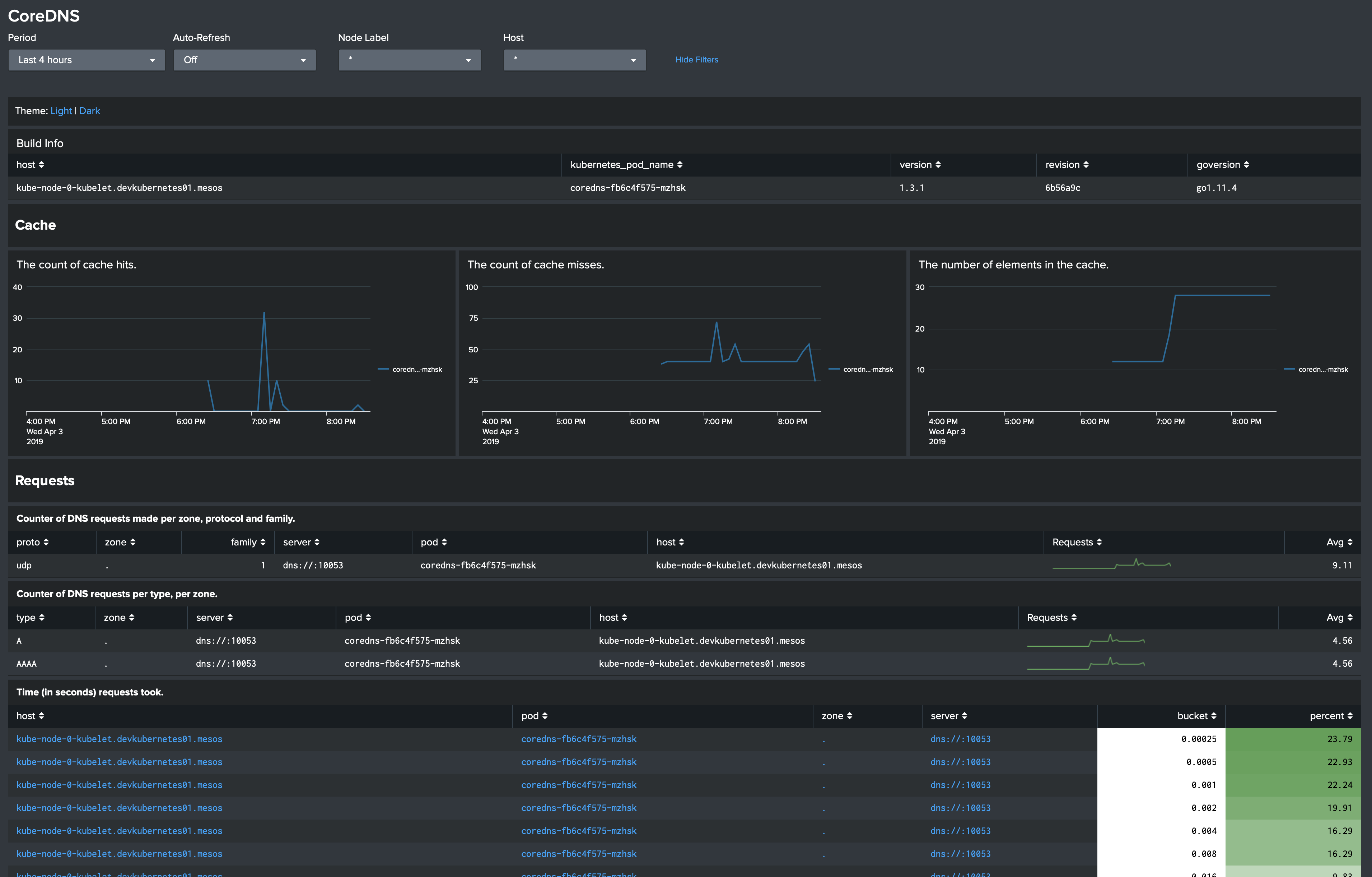Sort per-type table by Requests column
This screenshot has height=877, width=1372.
(x=1051, y=617)
